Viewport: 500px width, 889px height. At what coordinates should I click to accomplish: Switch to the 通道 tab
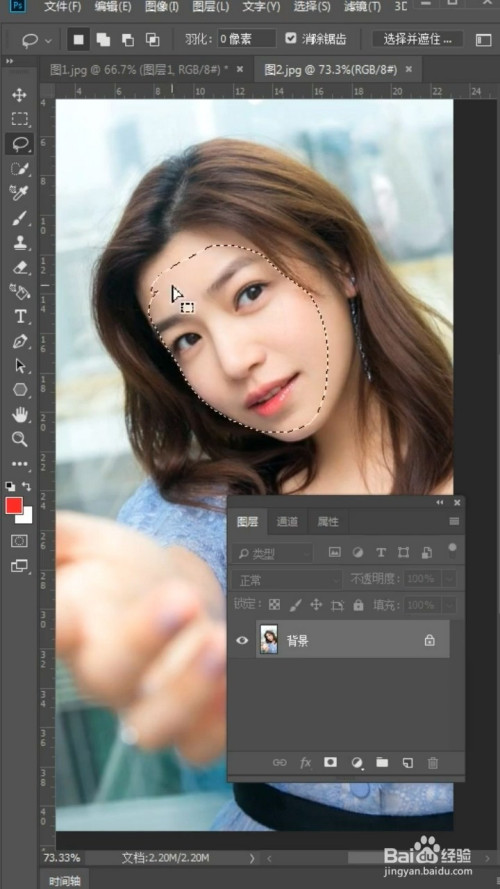tap(287, 522)
